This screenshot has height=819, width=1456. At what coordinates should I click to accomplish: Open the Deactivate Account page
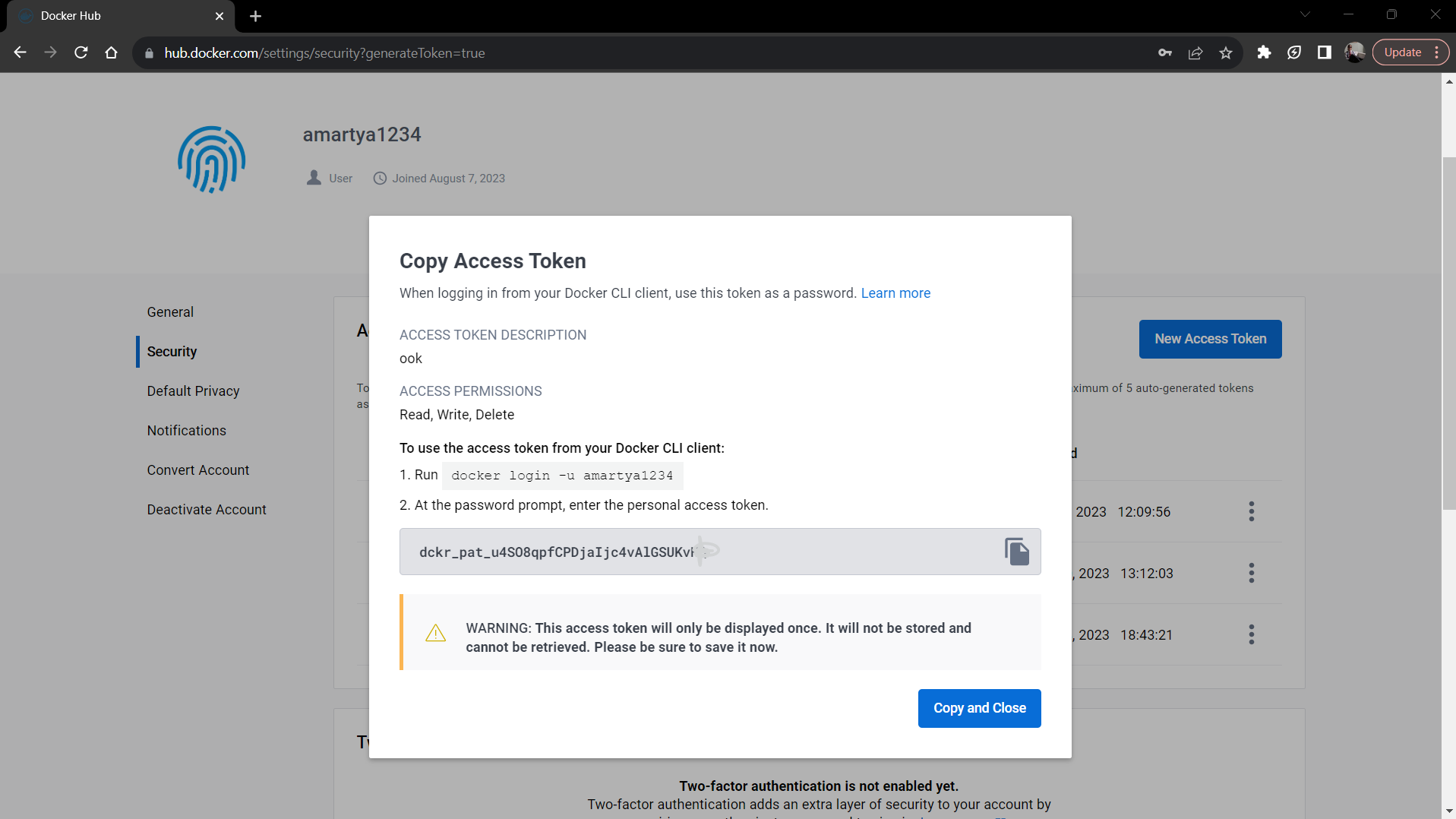point(207,510)
